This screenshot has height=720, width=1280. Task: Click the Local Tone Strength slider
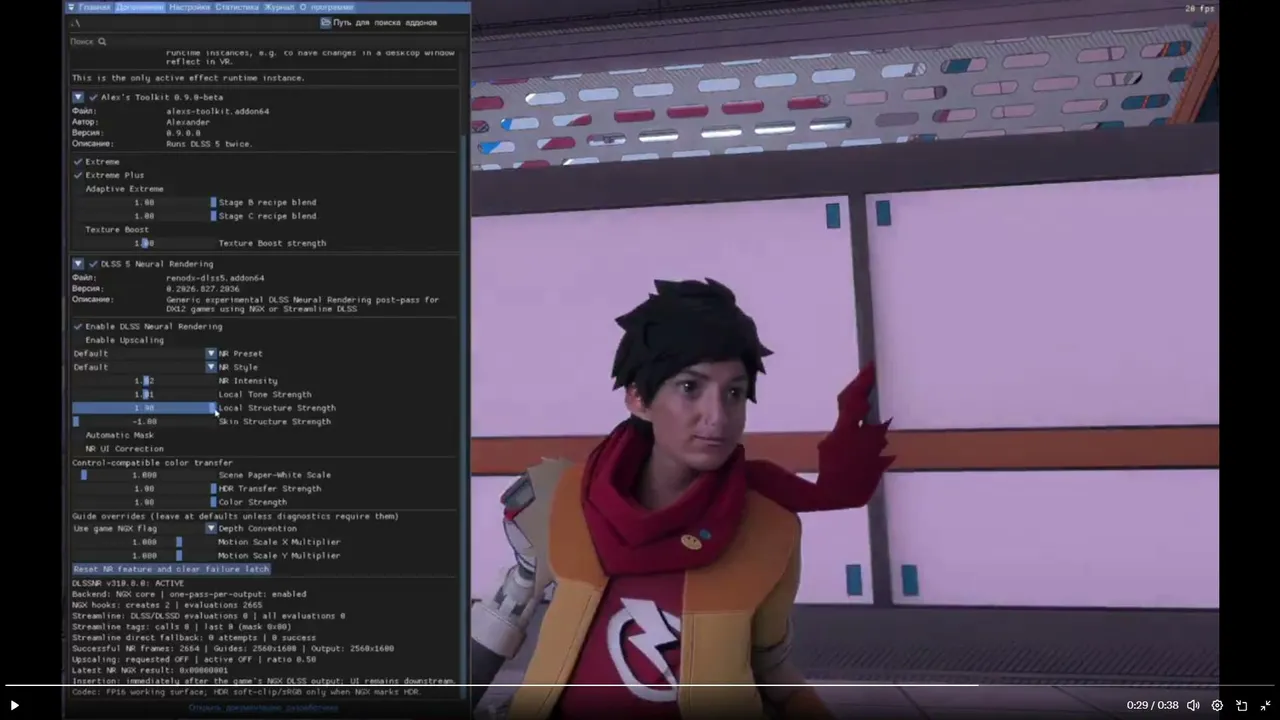[x=144, y=395]
